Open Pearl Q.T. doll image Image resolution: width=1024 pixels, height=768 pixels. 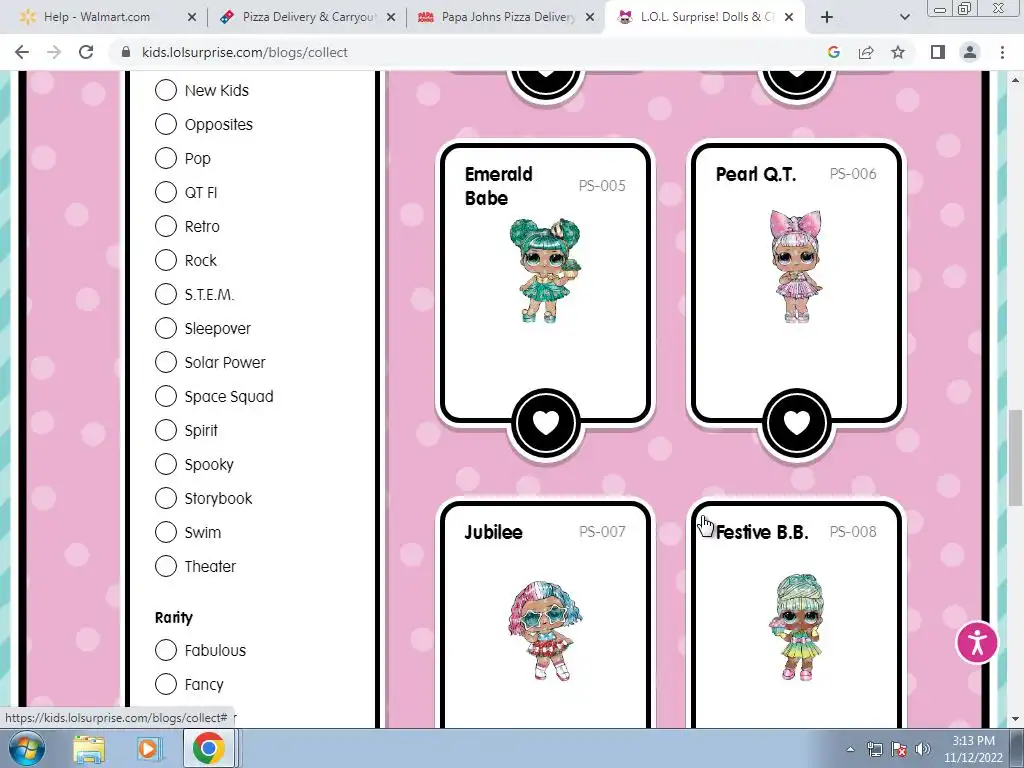click(796, 266)
